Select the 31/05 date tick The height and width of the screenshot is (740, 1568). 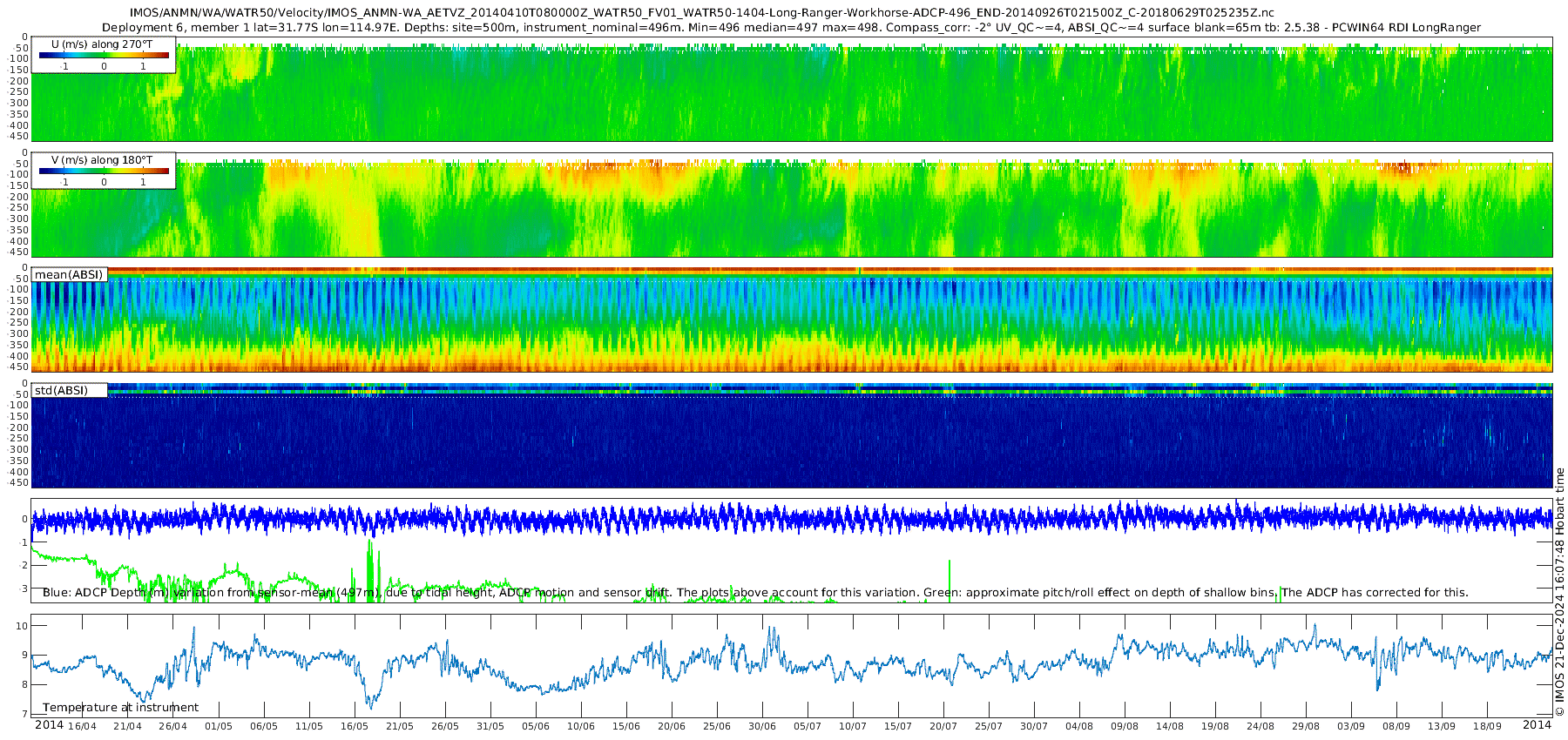click(490, 726)
